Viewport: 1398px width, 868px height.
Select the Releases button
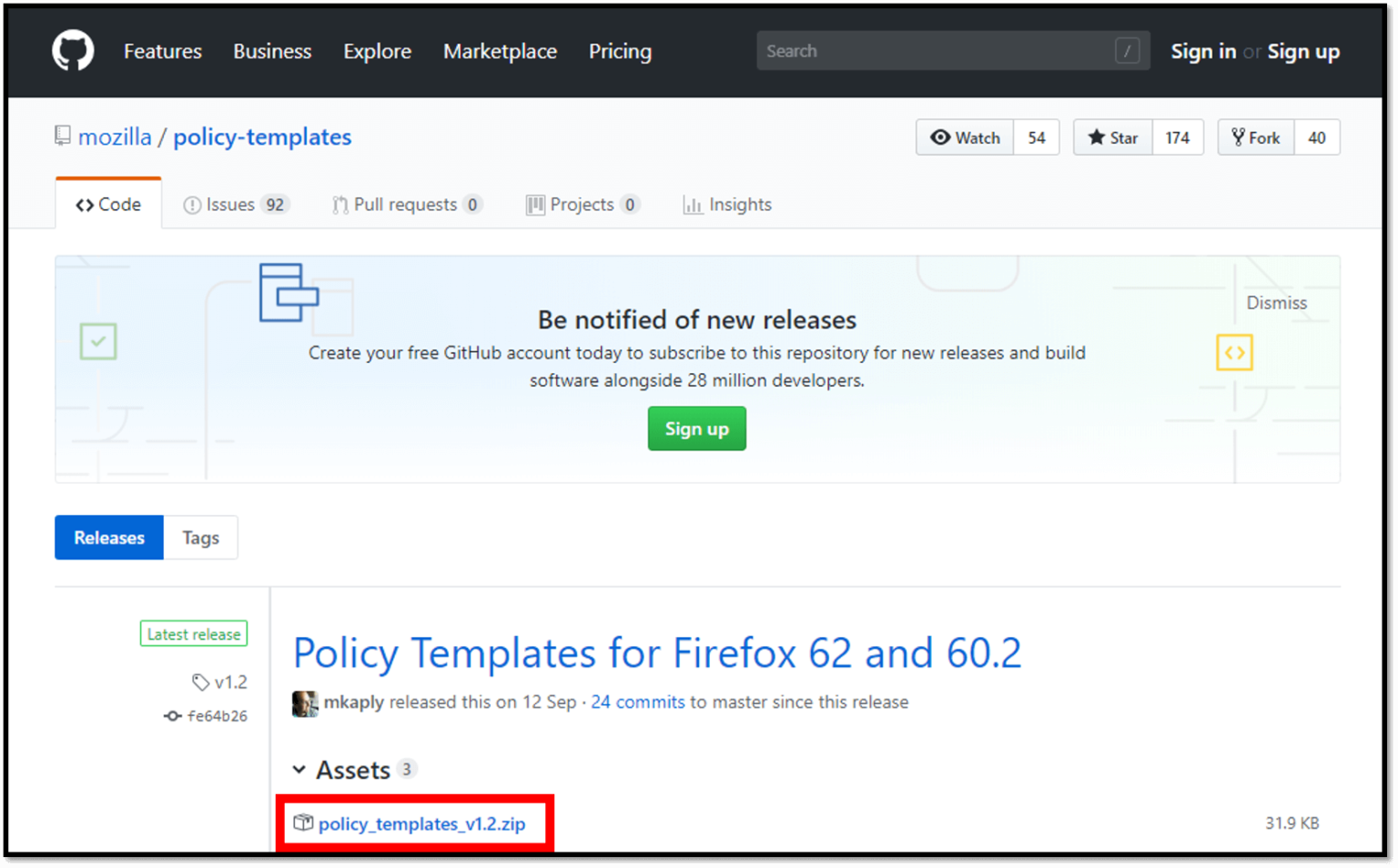(x=109, y=538)
